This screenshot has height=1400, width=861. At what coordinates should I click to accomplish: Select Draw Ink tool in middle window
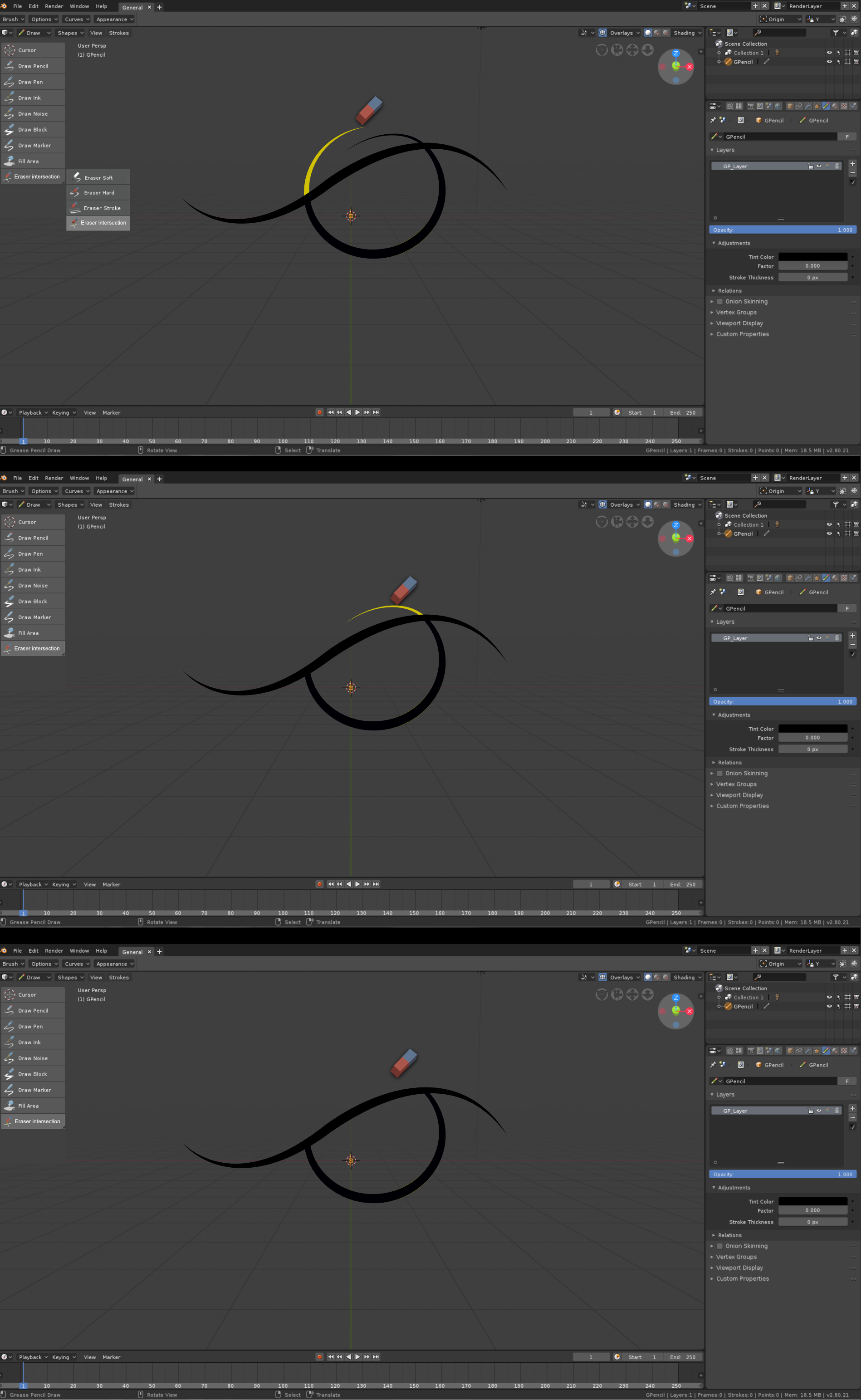click(33, 569)
